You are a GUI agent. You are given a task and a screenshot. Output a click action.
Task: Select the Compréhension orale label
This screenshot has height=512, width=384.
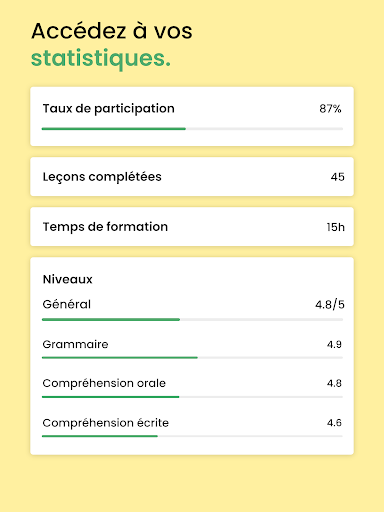click(x=104, y=383)
